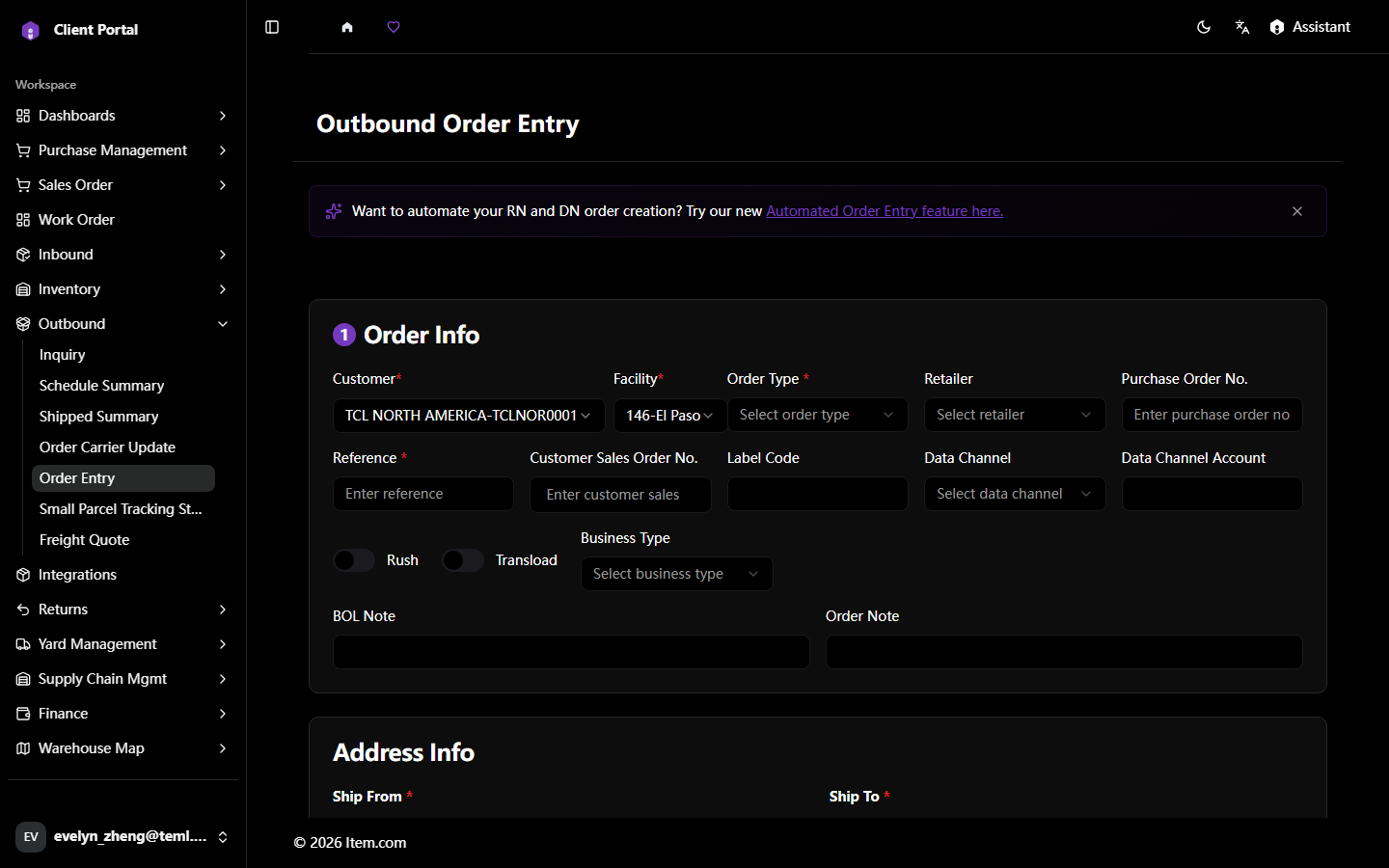Click the Client Portal logo
Screen dimensions: 1389x868
pyautogui.click(x=31, y=30)
